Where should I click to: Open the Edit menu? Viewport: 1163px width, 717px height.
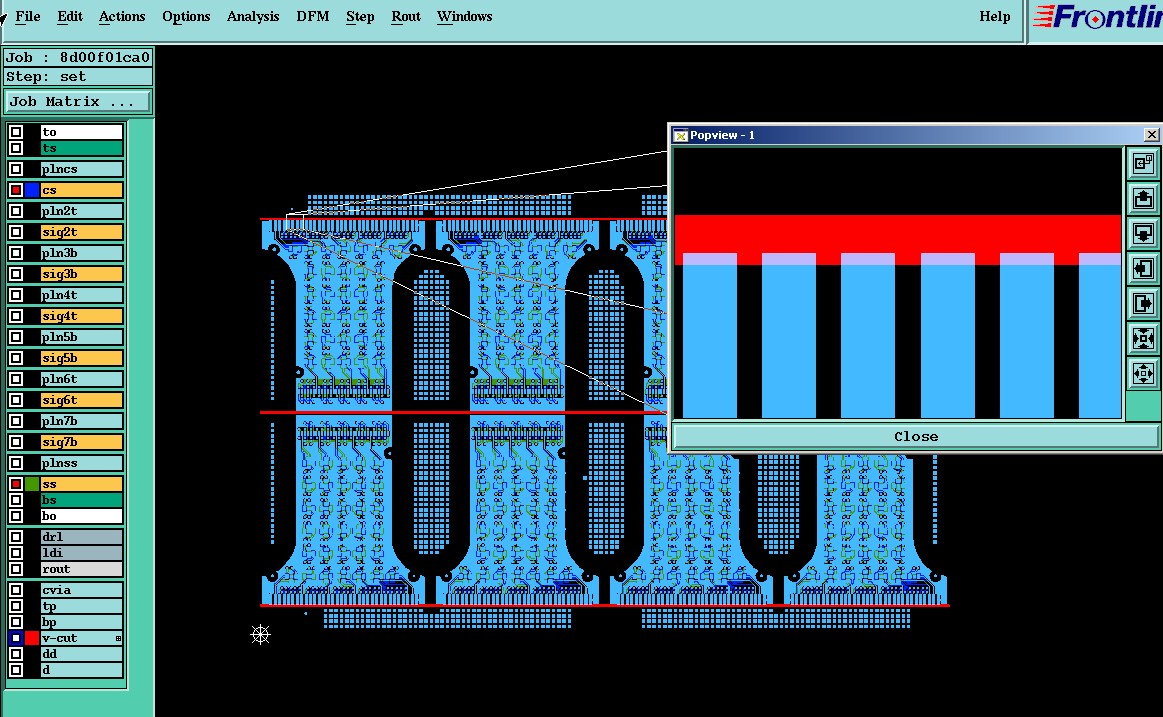coord(70,16)
